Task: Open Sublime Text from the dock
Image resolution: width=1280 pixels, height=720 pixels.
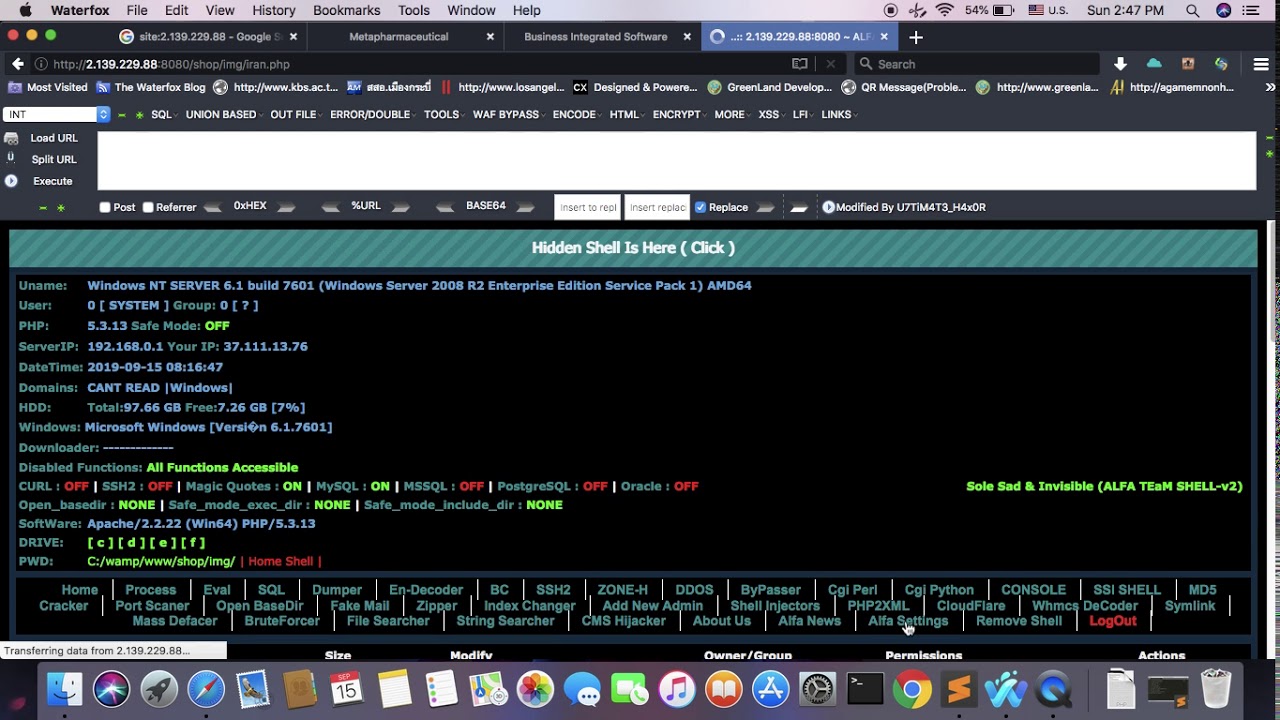Action: [x=959, y=689]
